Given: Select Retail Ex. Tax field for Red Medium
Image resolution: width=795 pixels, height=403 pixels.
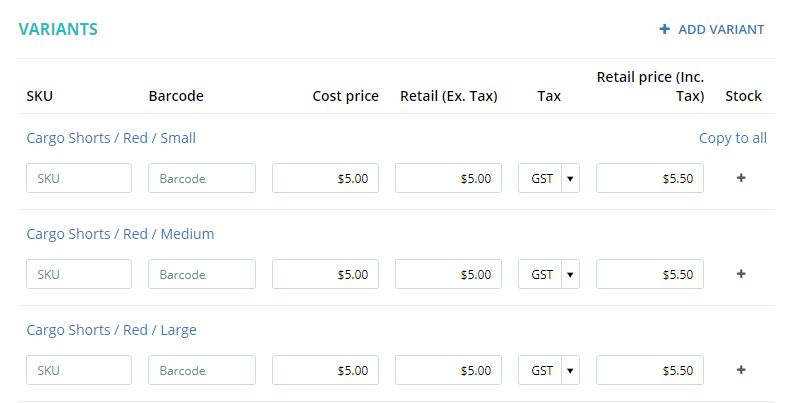Looking at the screenshot, I should coord(448,274).
